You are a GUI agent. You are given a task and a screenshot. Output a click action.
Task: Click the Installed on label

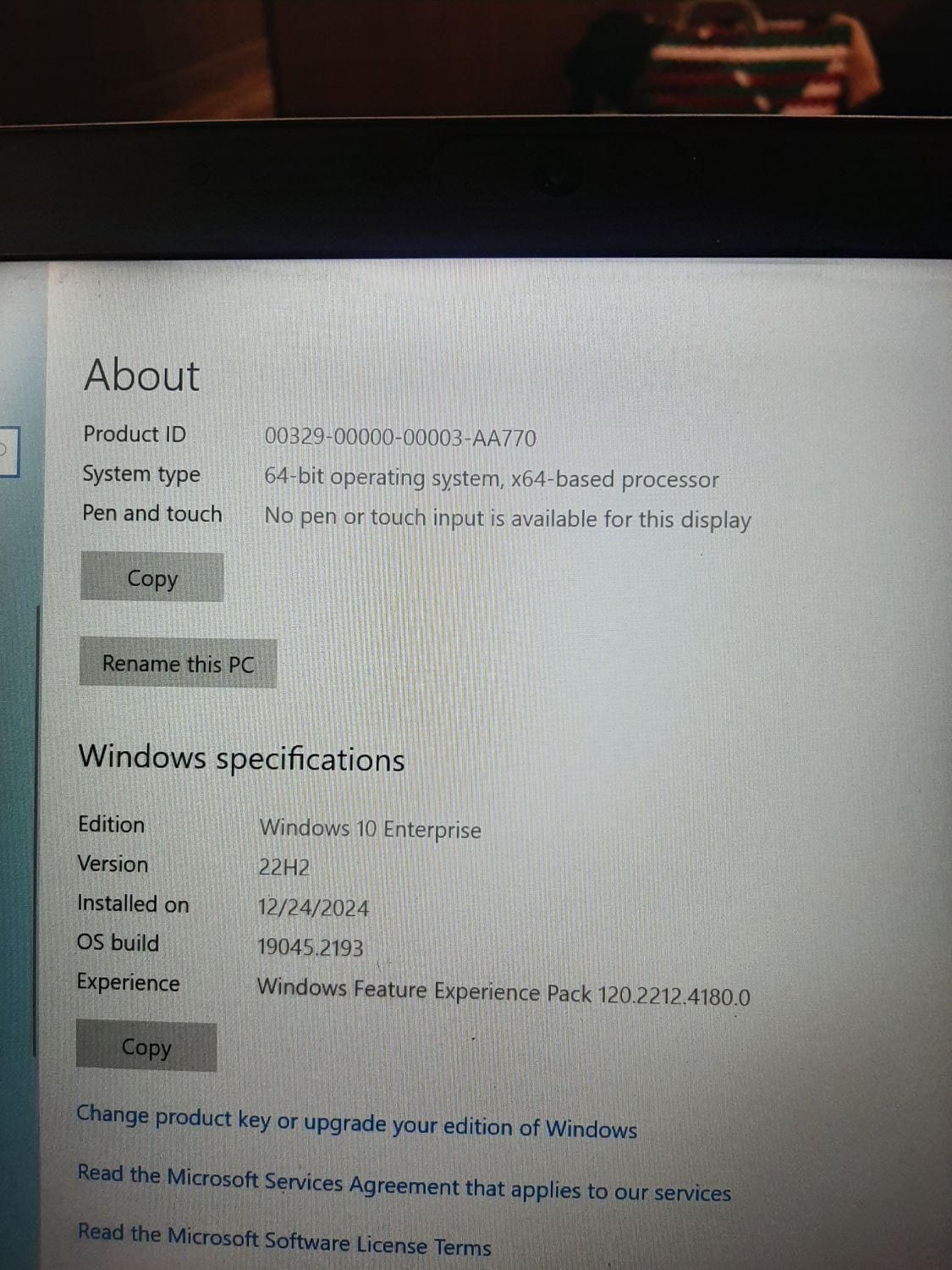pyautogui.click(x=133, y=903)
